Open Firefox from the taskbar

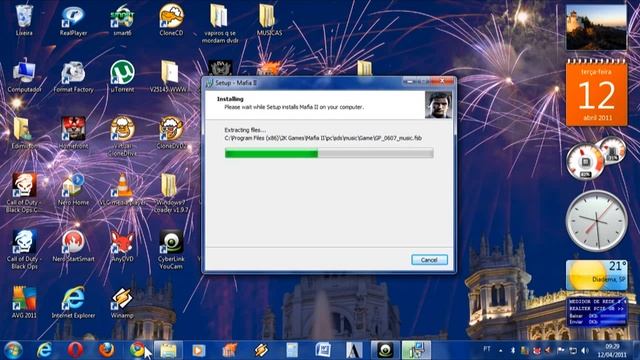tap(107, 350)
